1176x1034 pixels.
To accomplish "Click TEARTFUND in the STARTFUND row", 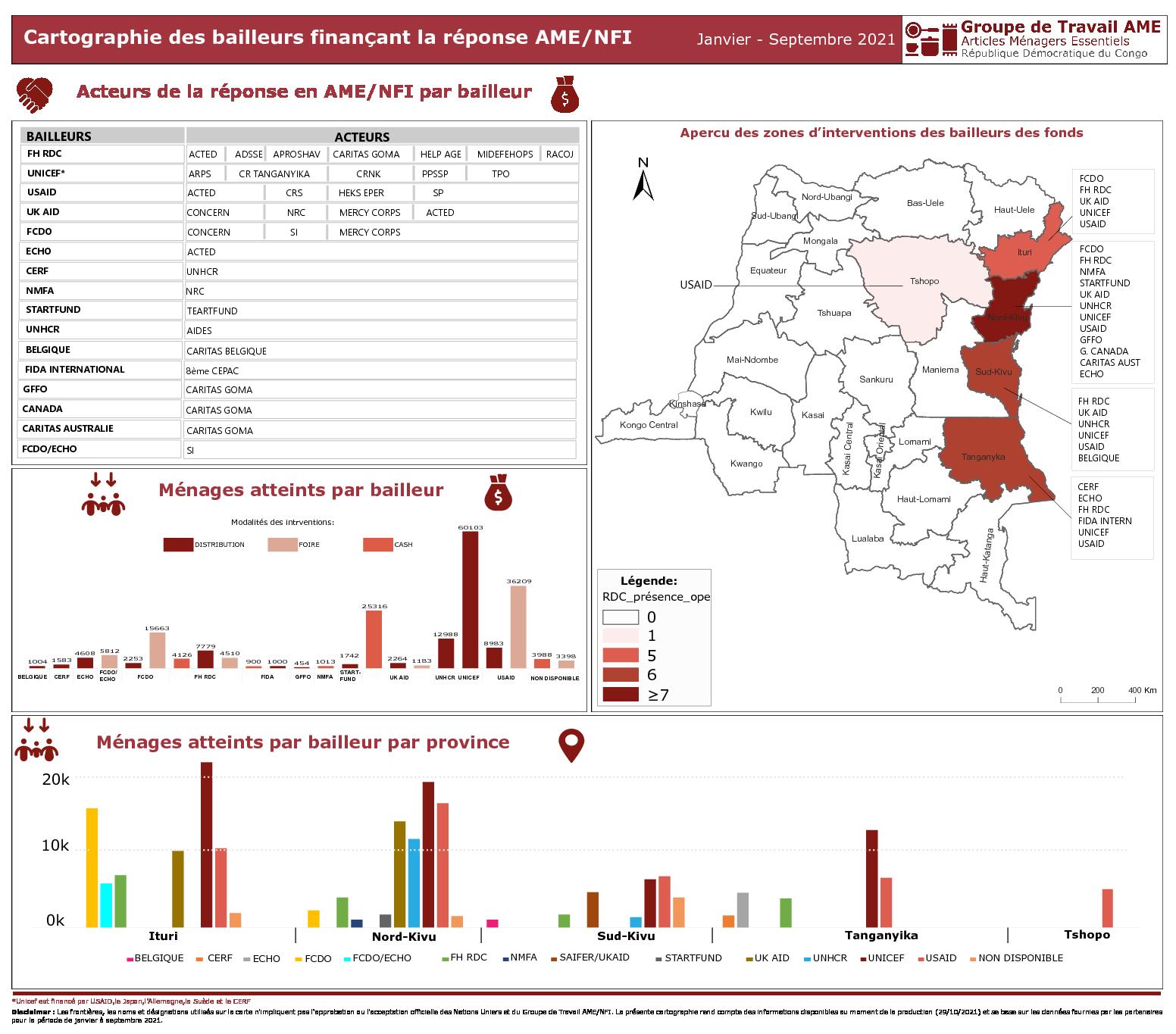I will (x=212, y=311).
